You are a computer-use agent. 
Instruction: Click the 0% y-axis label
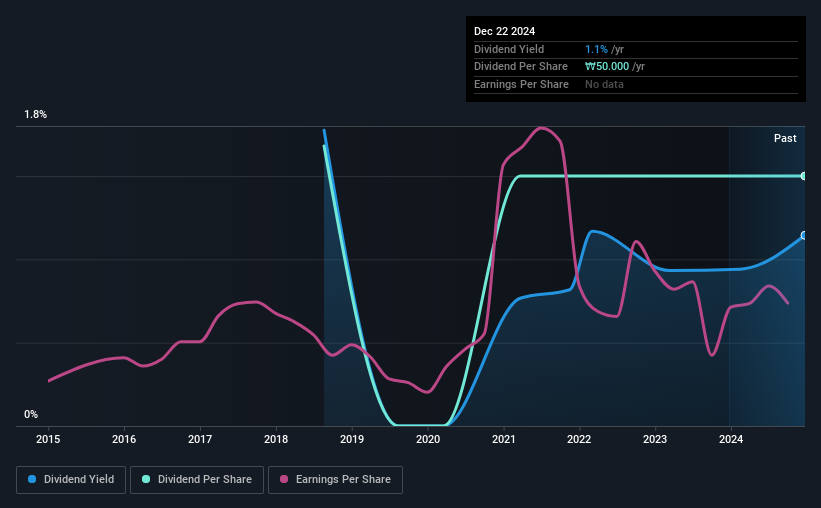(31, 414)
